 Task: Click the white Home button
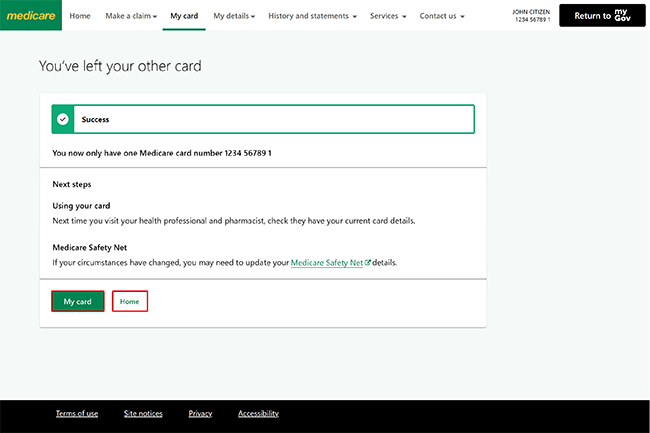(x=130, y=301)
